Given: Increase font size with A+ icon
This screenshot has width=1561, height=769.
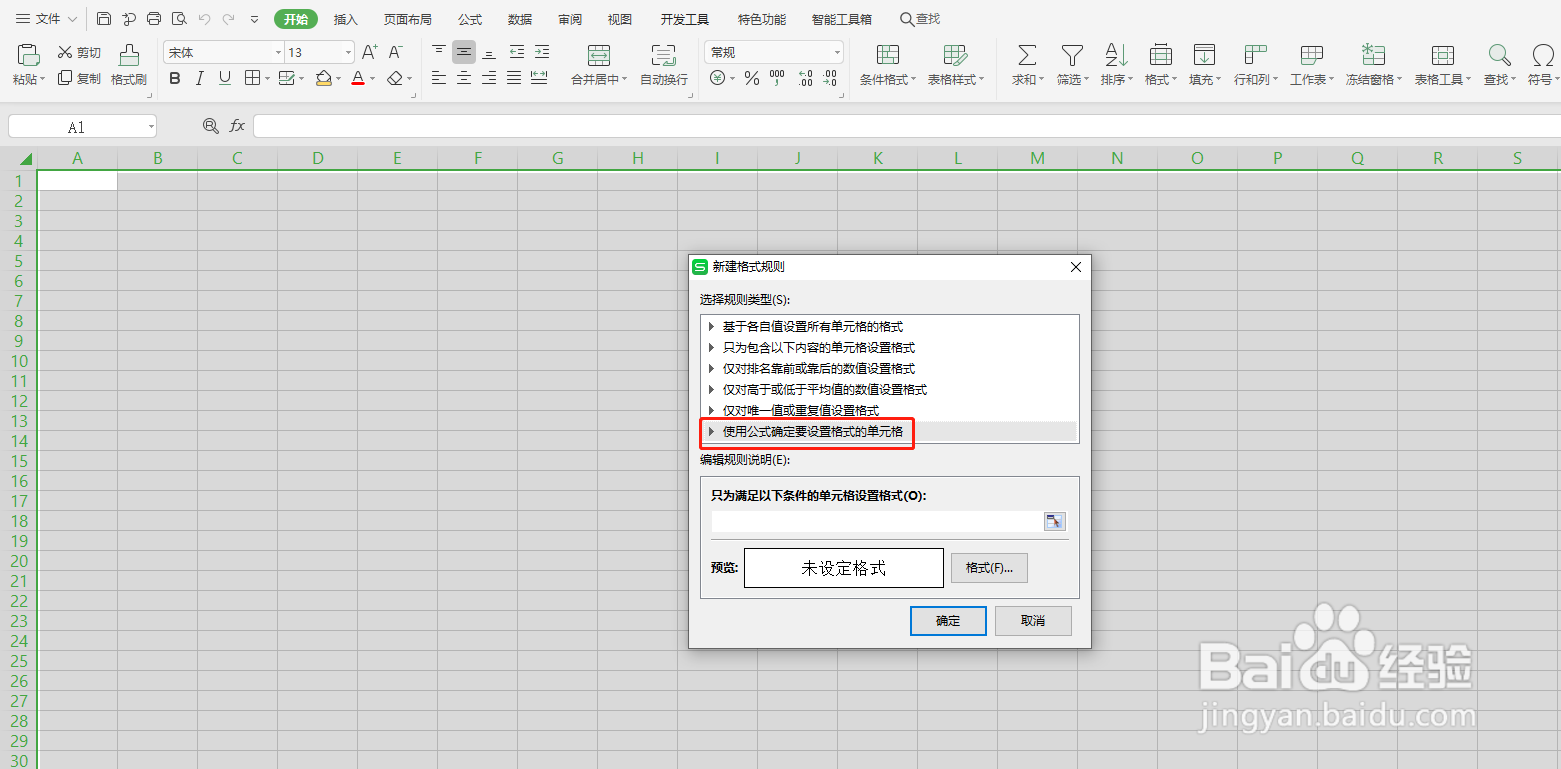Looking at the screenshot, I should 370,52.
